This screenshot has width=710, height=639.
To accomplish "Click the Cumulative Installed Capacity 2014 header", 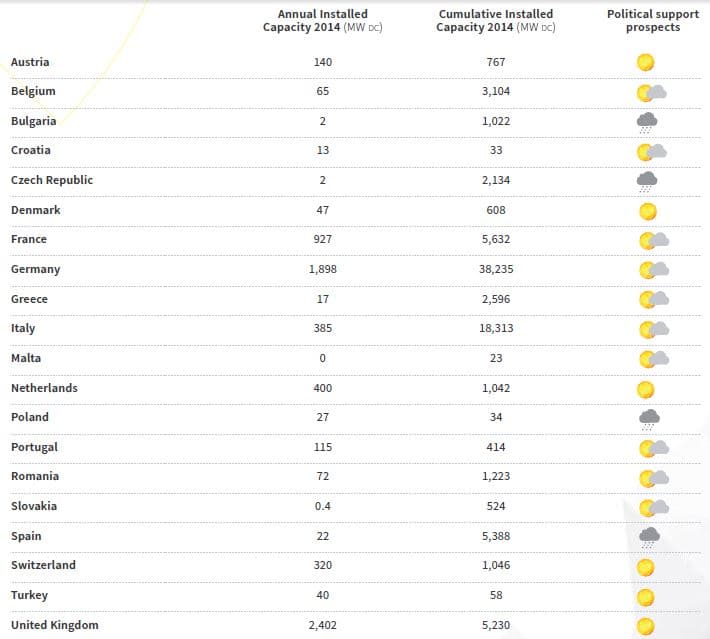I will click(496, 21).
